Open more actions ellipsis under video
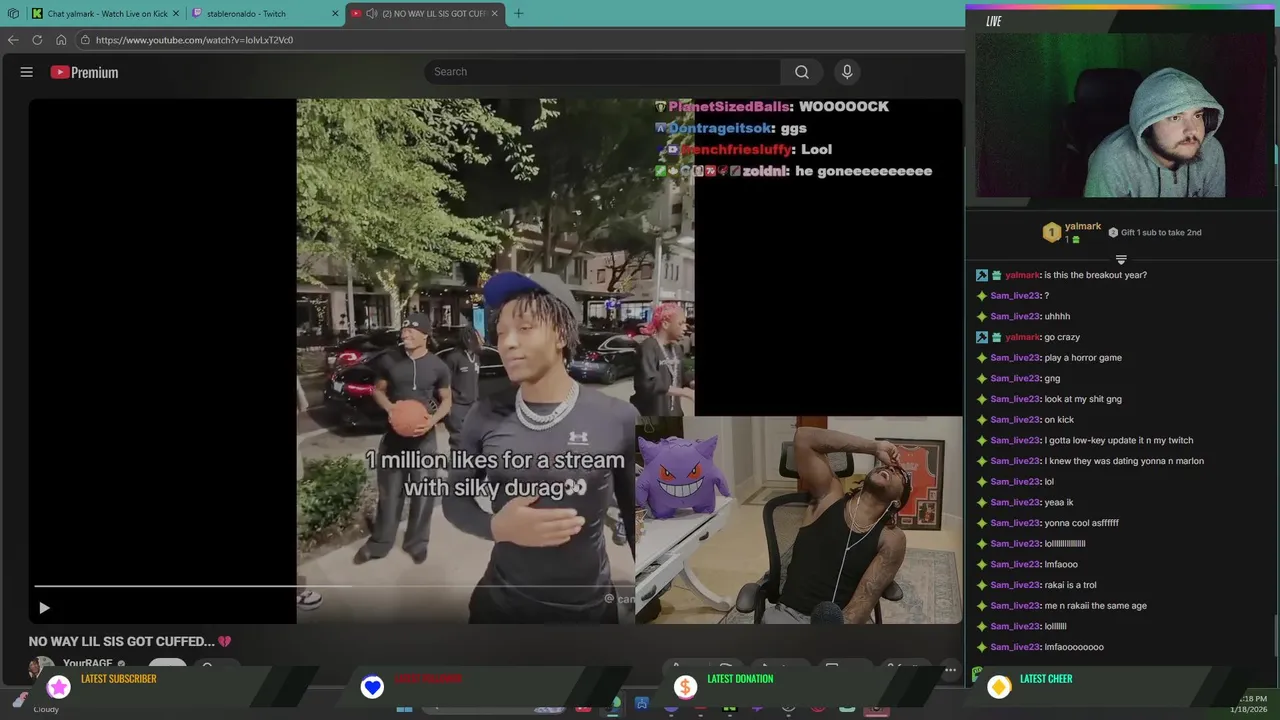 950,670
